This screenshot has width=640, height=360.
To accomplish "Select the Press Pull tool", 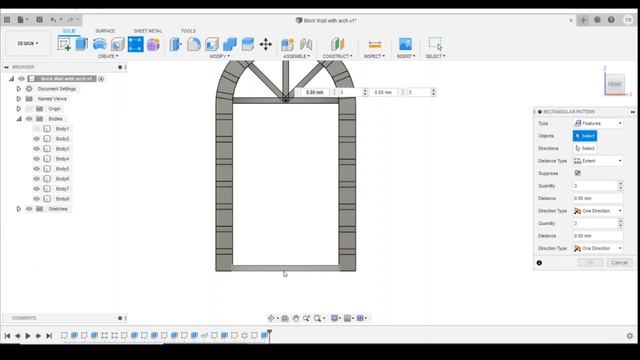I will click(176, 44).
